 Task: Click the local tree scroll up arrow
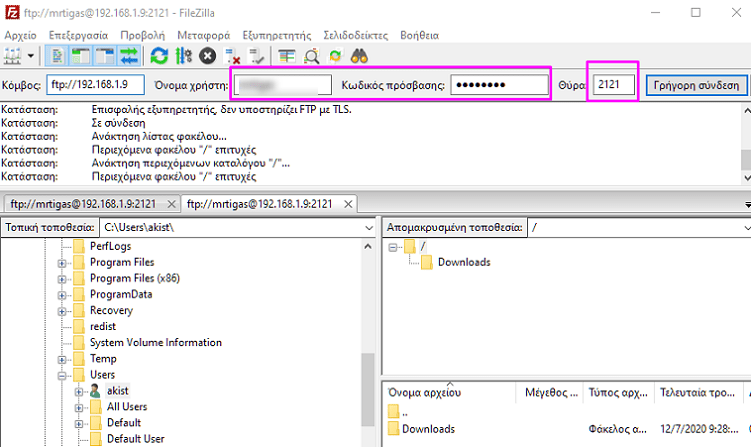(x=368, y=246)
